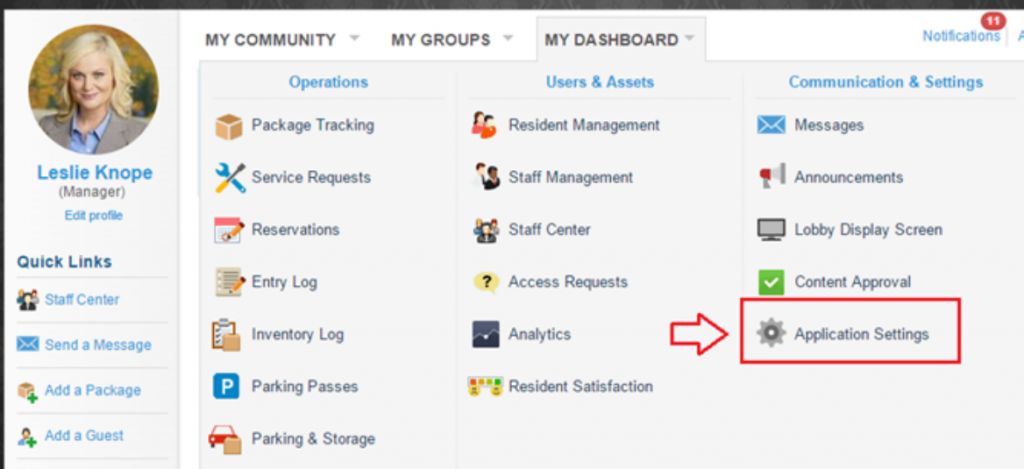
Task: Click the Reservations calendar icon
Action: pyautogui.click(x=229, y=230)
